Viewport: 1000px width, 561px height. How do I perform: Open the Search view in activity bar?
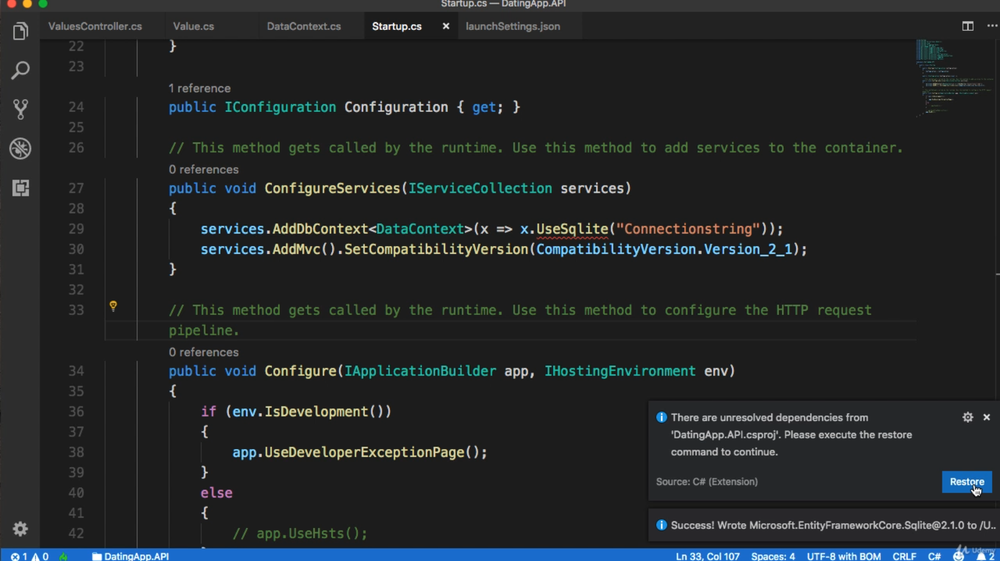coord(20,71)
